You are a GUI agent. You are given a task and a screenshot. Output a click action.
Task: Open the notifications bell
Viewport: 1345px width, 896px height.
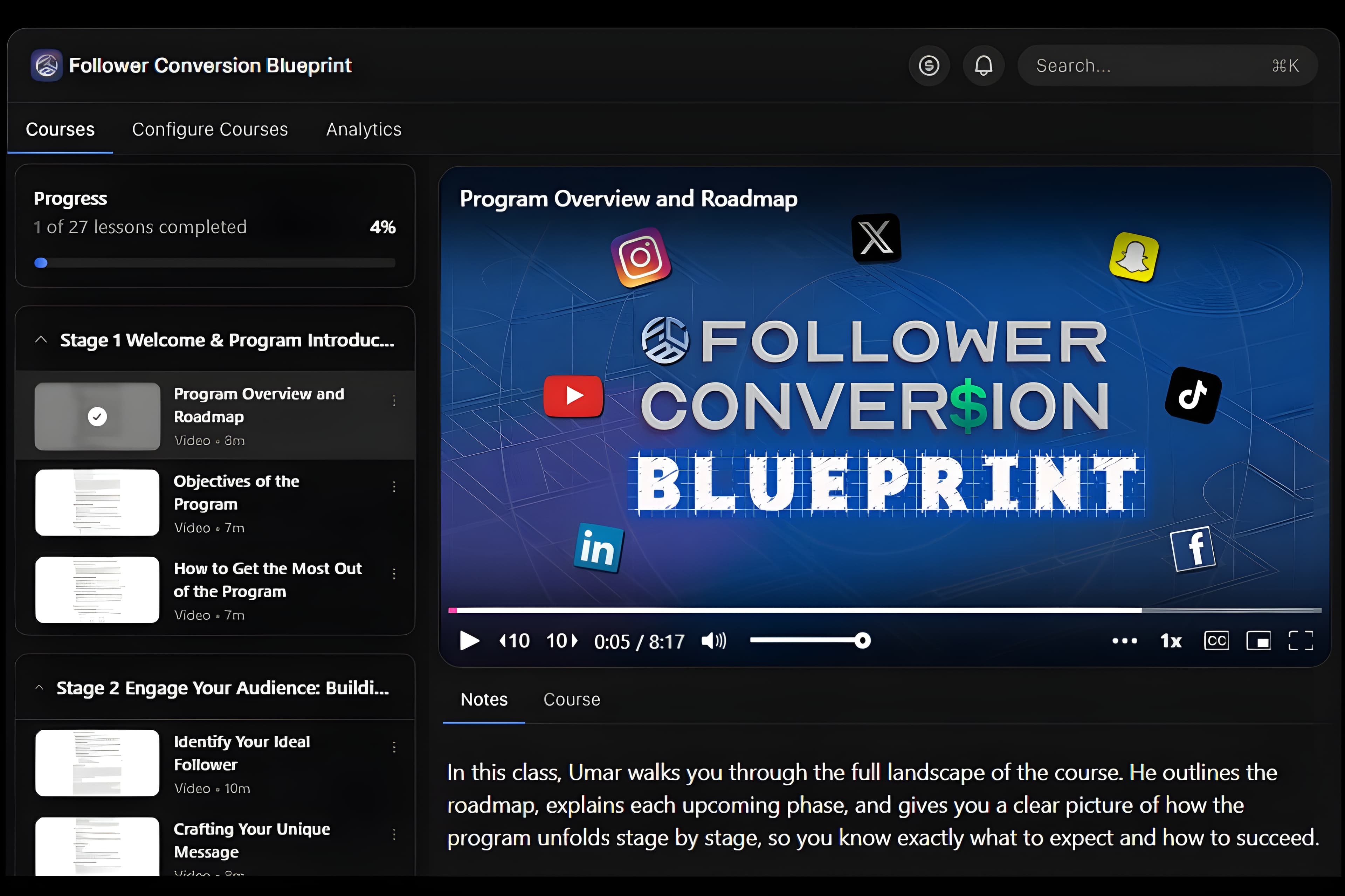pos(983,66)
